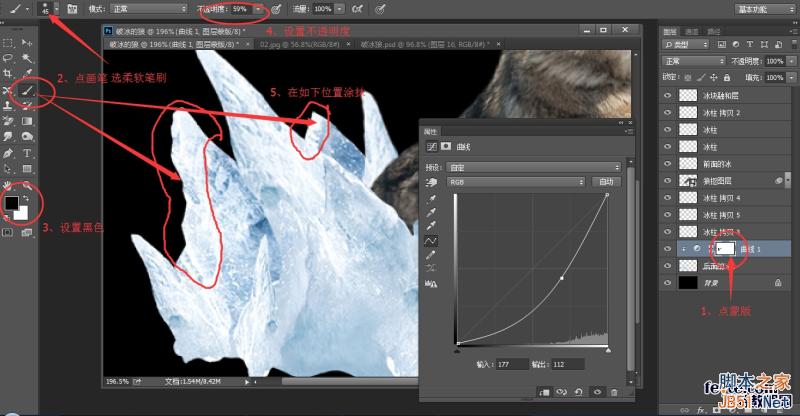Screen dimensions: 800x416
Task: Click the clip to layer icon in Properties
Action: (x=544, y=392)
